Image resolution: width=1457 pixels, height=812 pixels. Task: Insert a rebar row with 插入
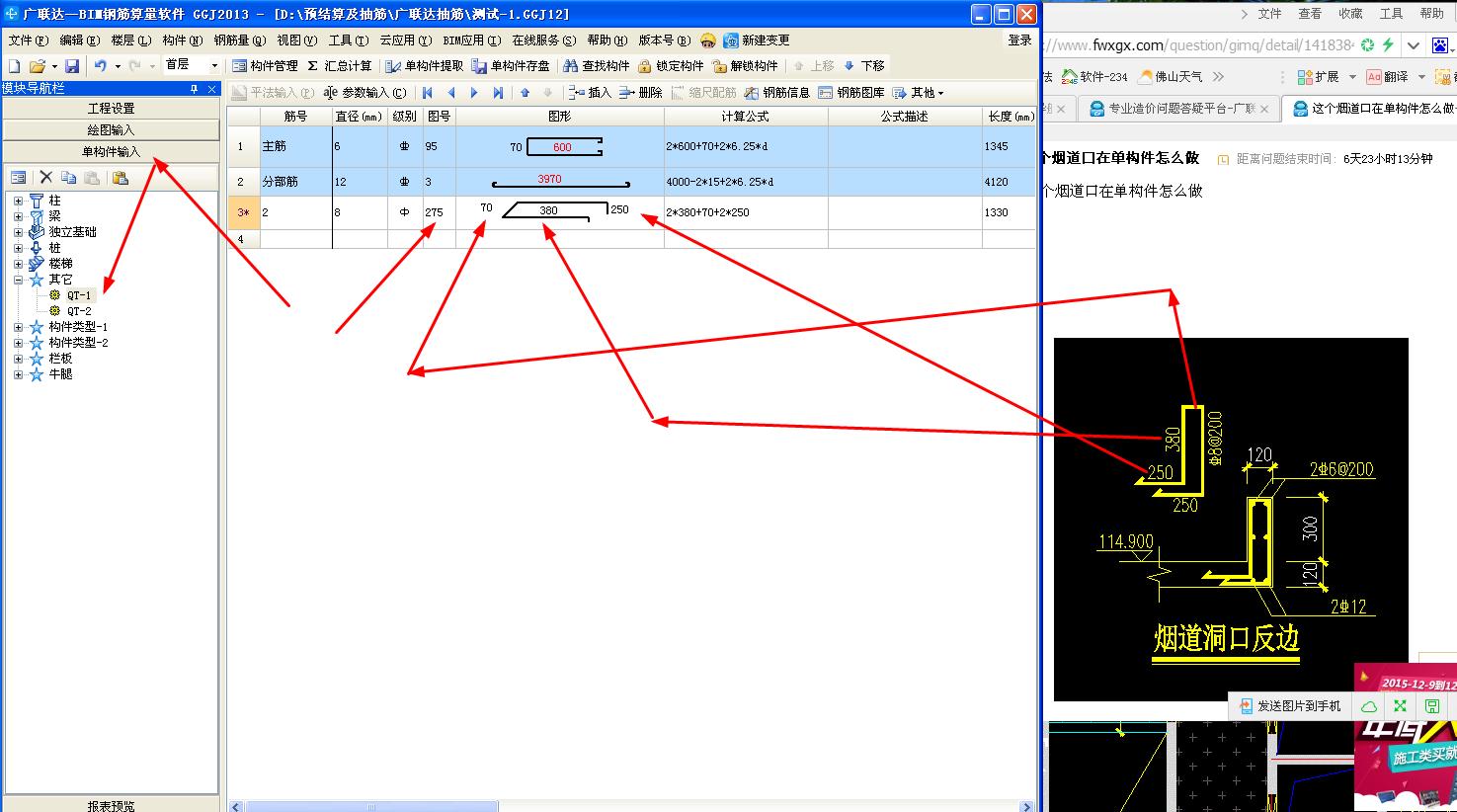click(591, 92)
